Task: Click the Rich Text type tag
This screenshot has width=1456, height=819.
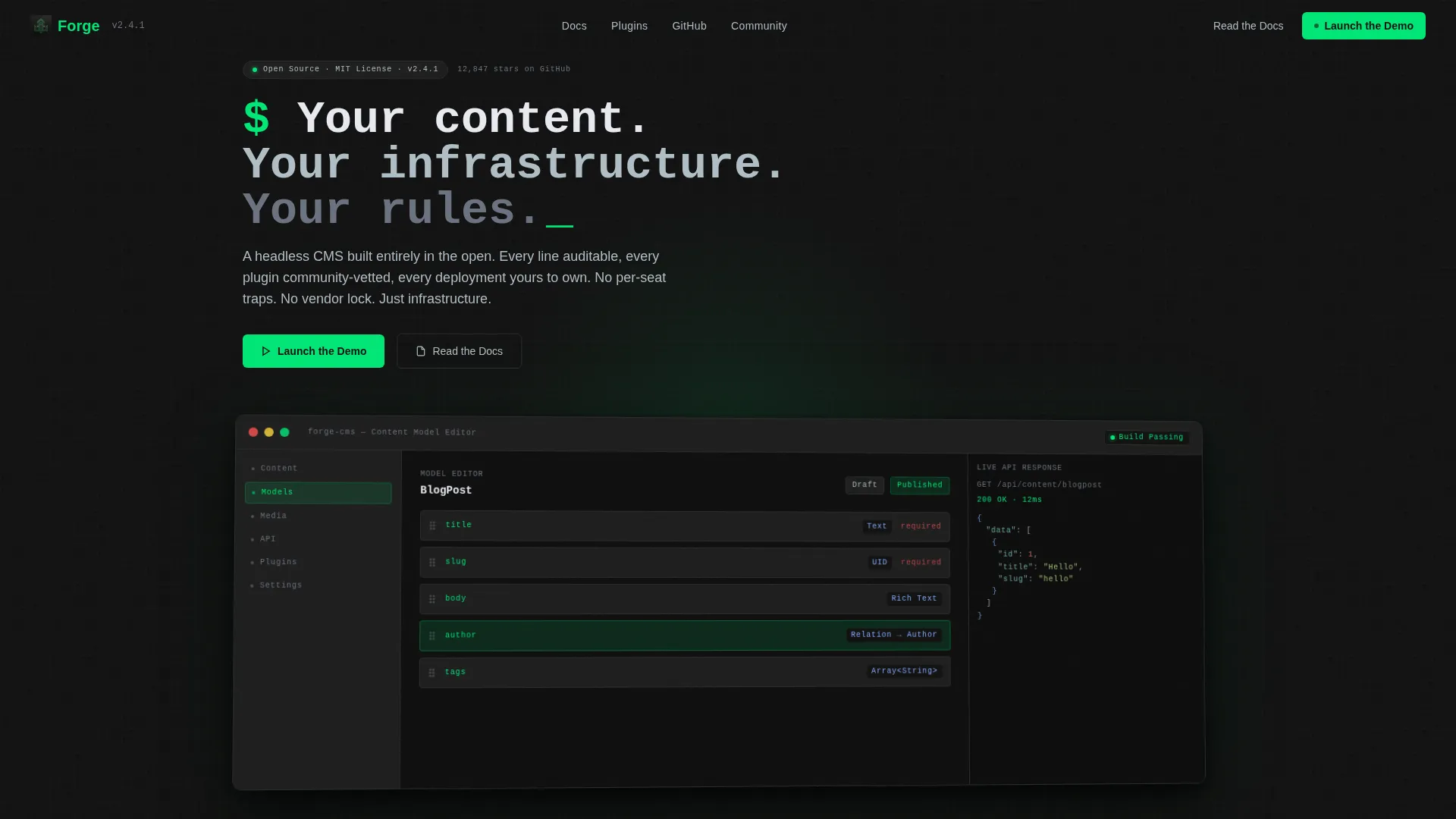Action: tap(914, 599)
